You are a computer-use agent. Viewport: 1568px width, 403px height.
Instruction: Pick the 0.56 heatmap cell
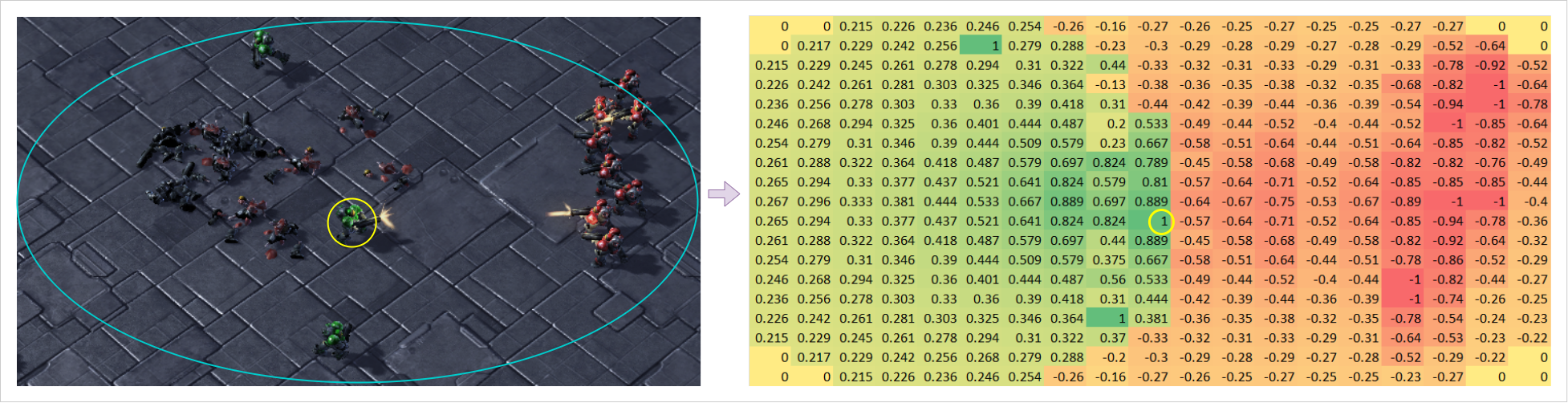pyautogui.click(x=1107, y=279)
